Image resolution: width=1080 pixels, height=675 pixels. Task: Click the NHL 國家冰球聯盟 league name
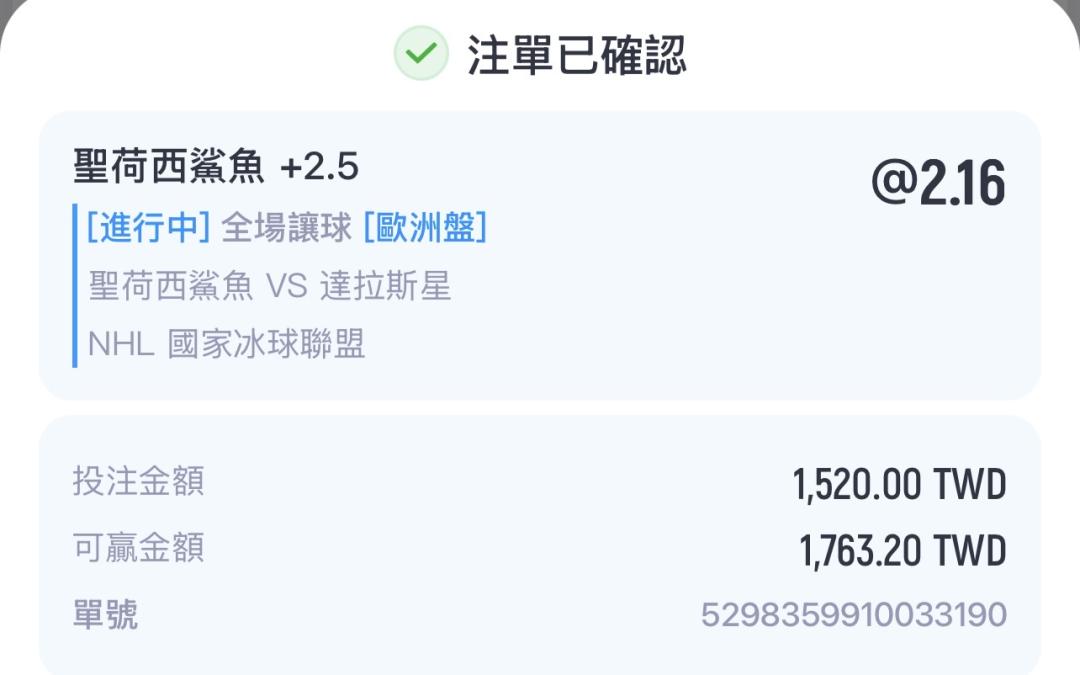(227, 344)
